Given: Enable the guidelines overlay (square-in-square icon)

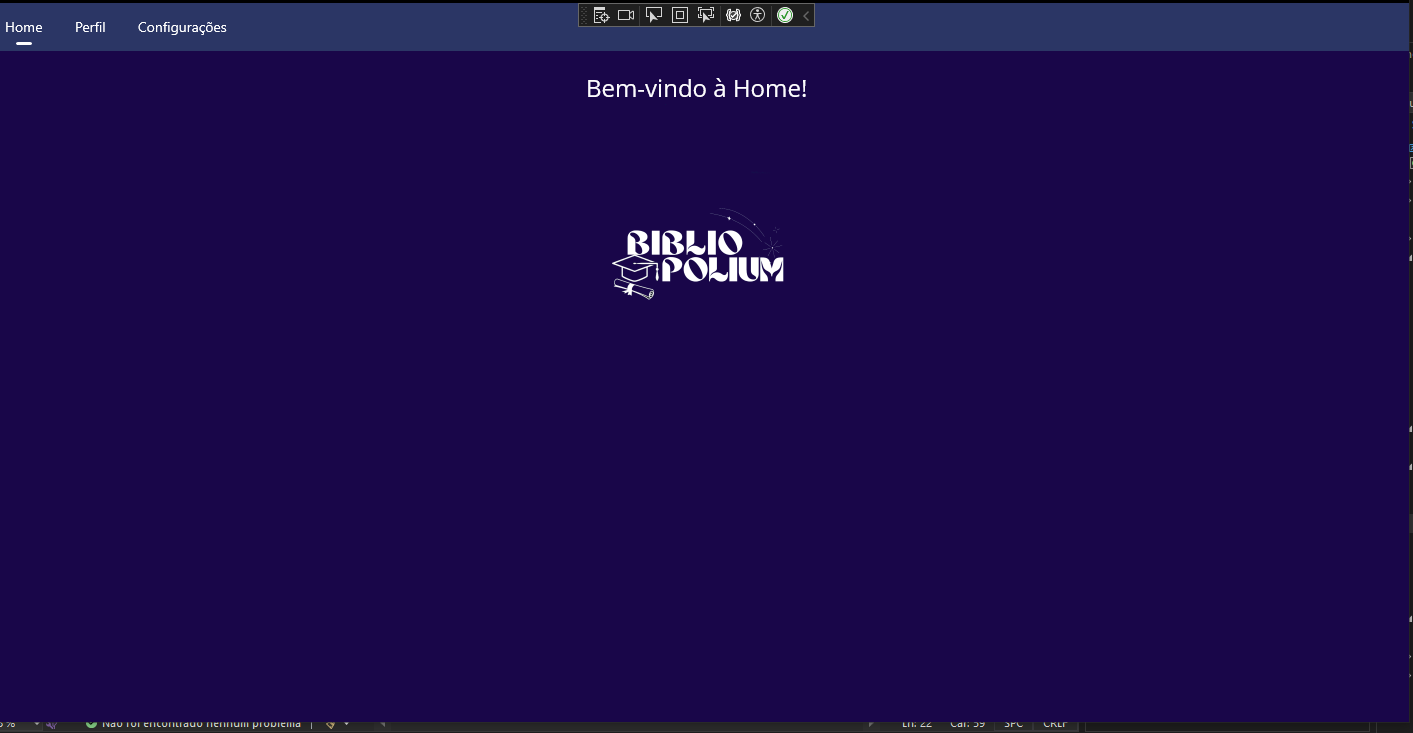Looking at the screenshot, I should coord(681,15).
